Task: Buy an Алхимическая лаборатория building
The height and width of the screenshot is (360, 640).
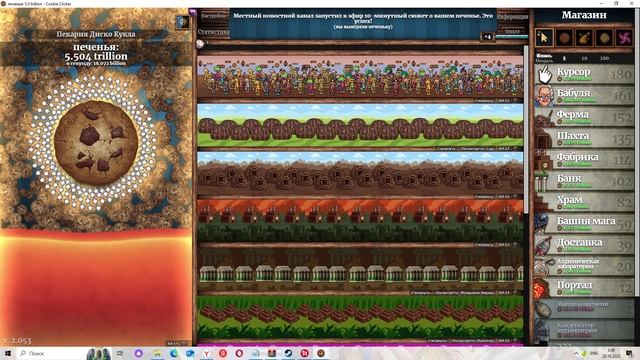Action: click(x=584, y=266)
